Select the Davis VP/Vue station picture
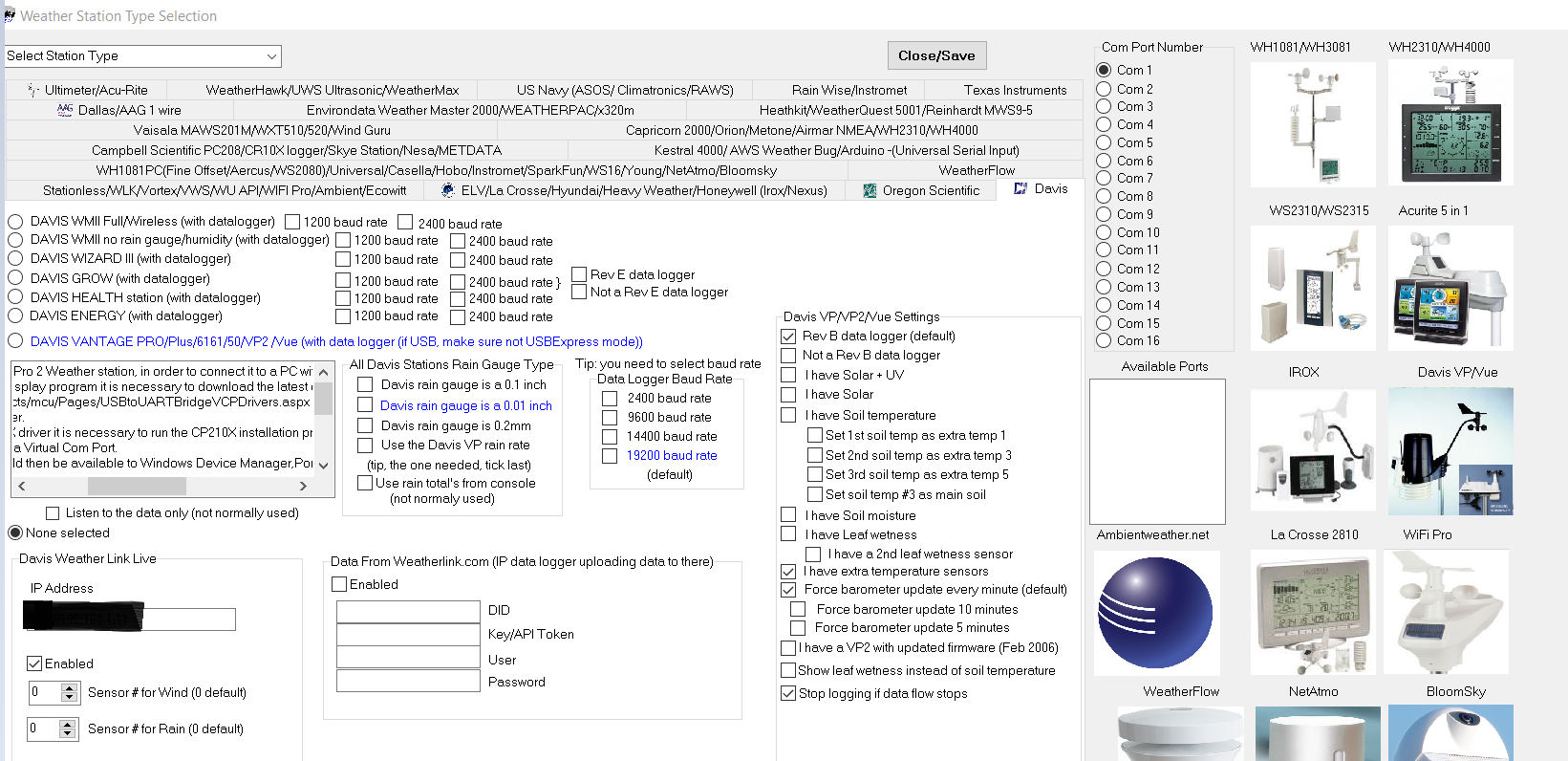 click(x=1450, y=450)
